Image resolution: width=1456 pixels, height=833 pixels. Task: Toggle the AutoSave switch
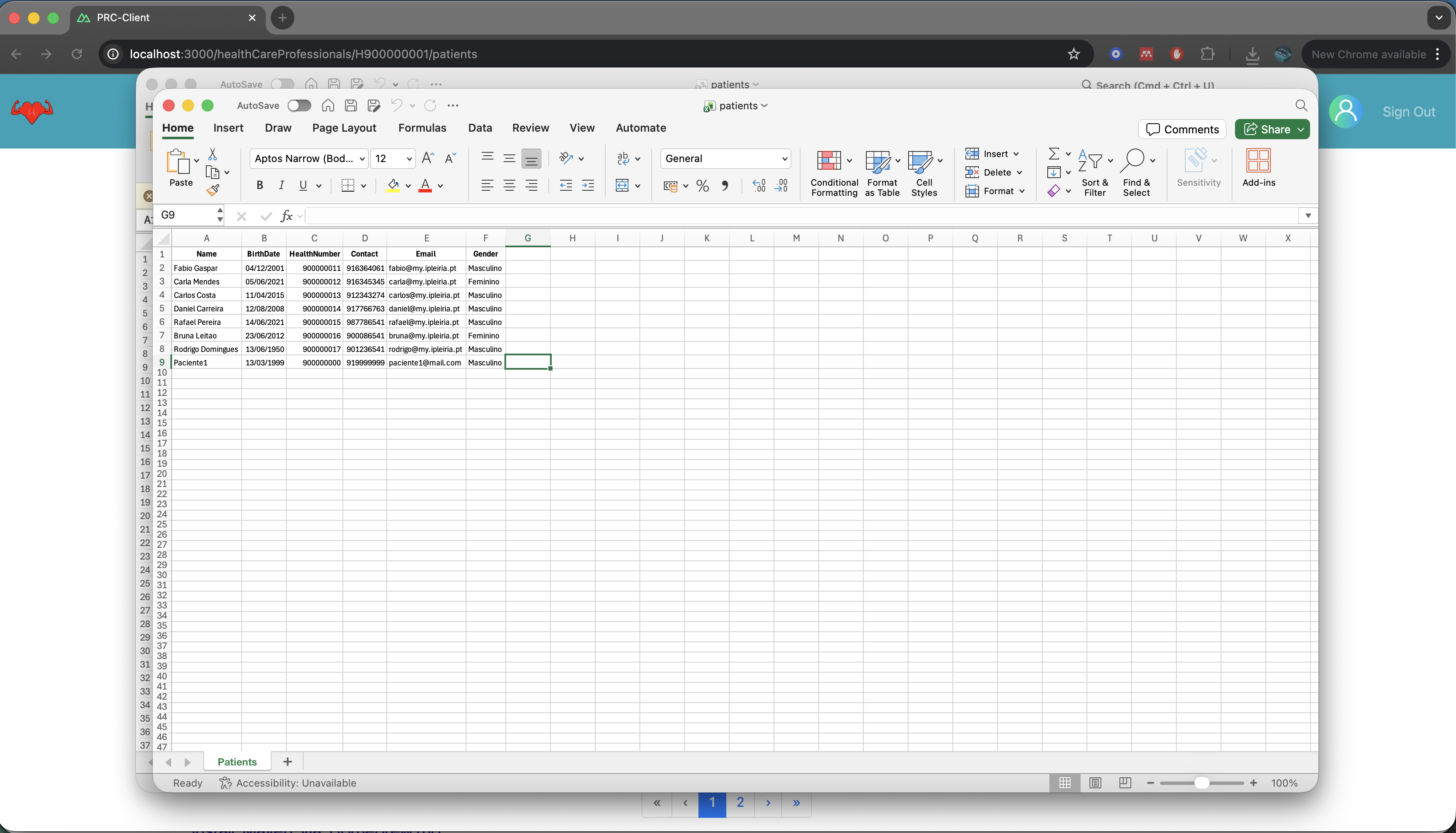299,105
